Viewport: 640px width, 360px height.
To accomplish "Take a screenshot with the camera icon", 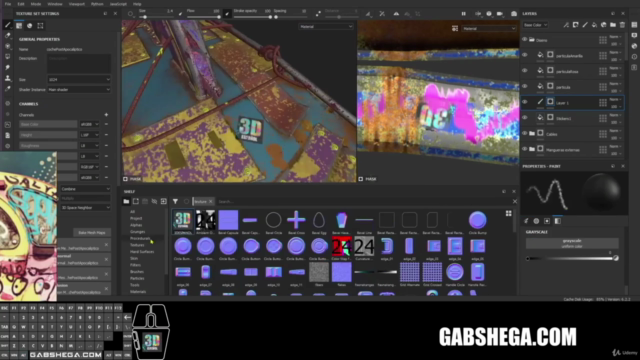I will (x=514, y=14).
